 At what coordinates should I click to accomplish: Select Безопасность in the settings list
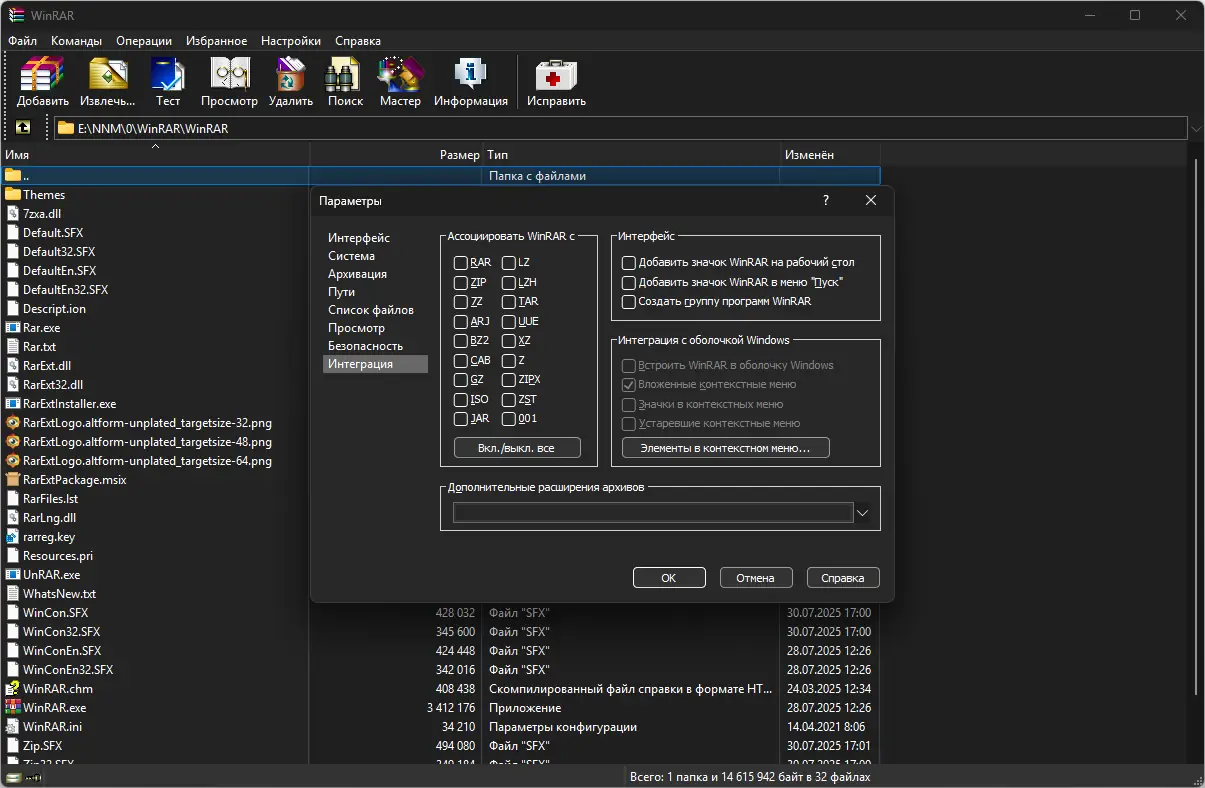365,346
